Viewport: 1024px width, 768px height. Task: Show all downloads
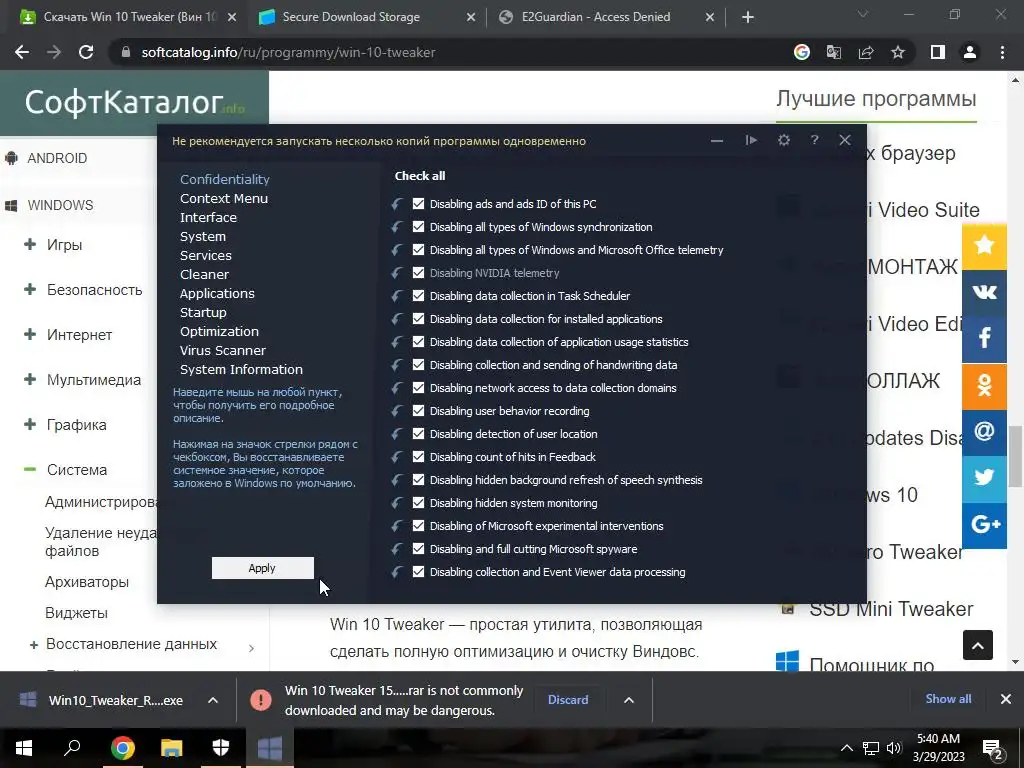click(948, 699)
